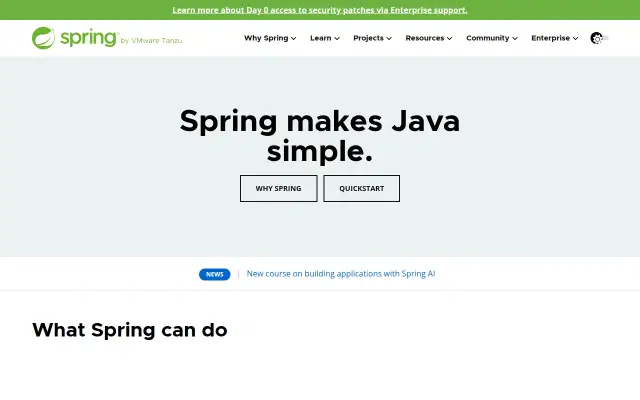Open the Learn navigation menu

coord(324,38)
